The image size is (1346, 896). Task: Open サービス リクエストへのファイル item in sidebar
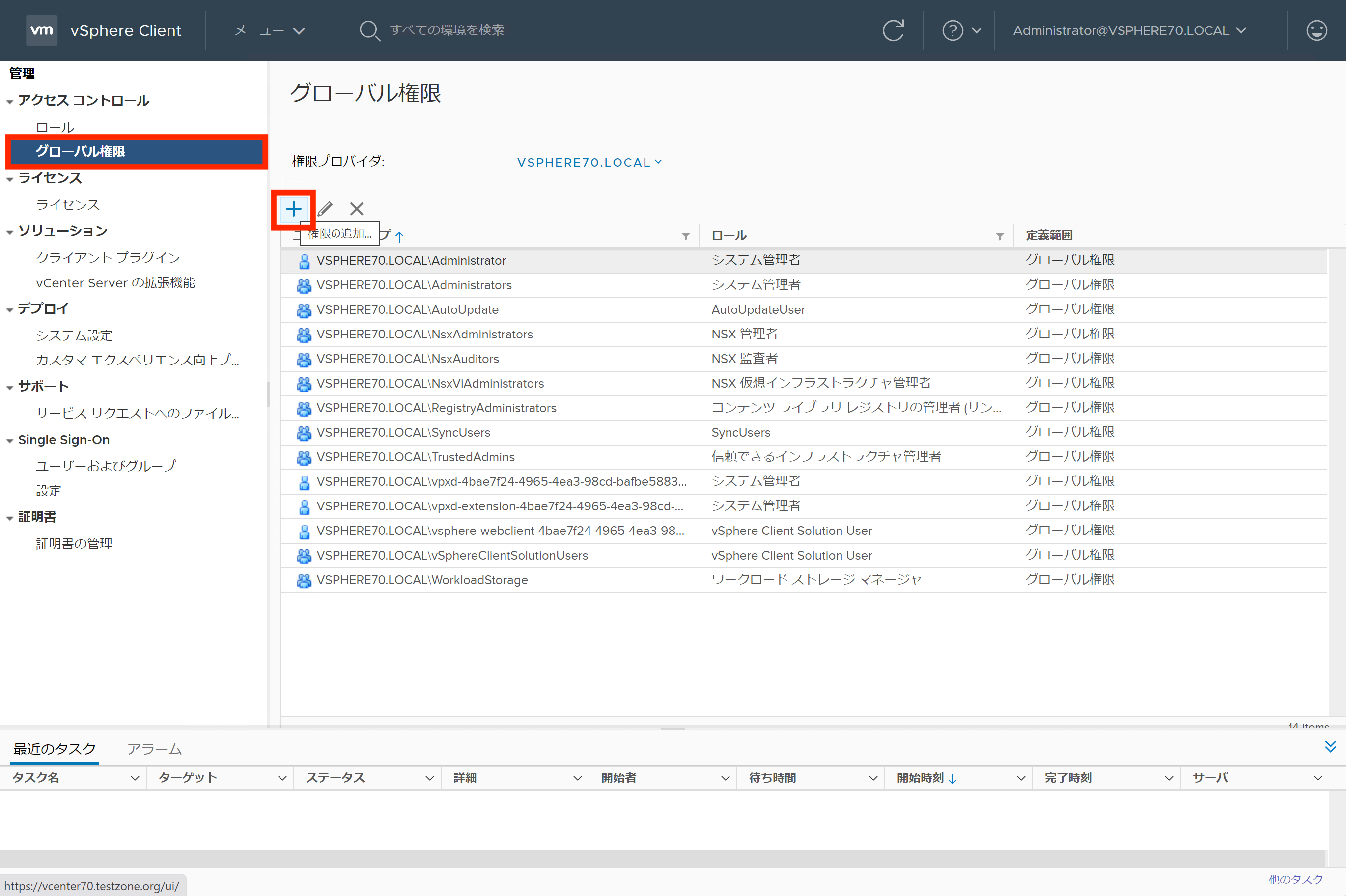[x=138, y=413]
